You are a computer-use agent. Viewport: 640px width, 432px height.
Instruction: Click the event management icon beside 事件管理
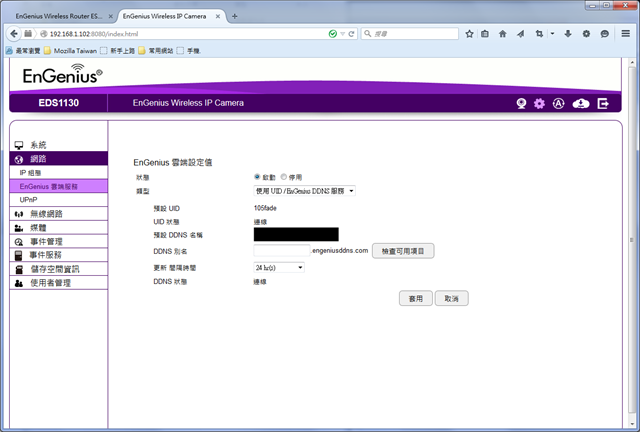tap(19, 242)
